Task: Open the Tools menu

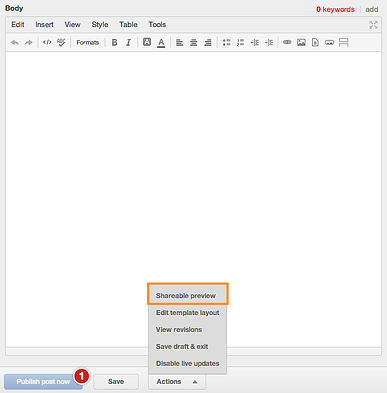Action: pyautogui.click(x=157, y=24)
